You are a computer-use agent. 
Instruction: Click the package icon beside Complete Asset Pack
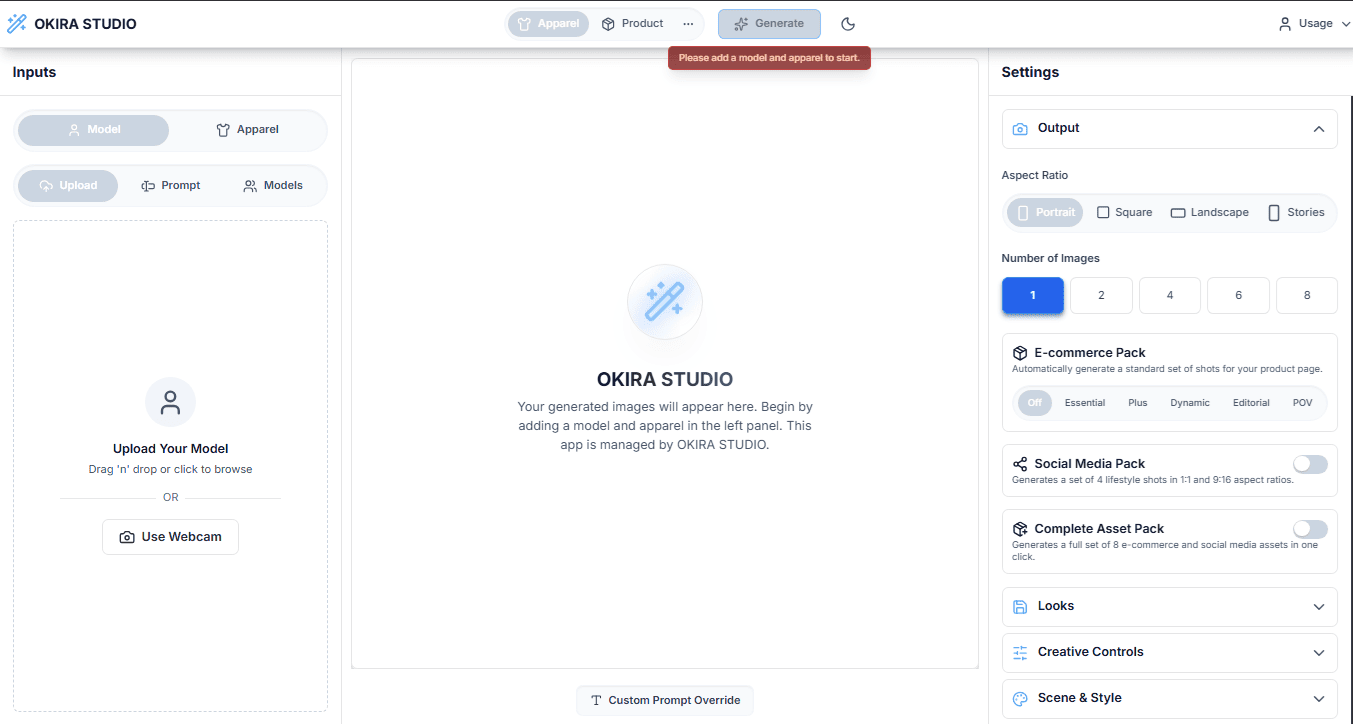[1020, 529]
